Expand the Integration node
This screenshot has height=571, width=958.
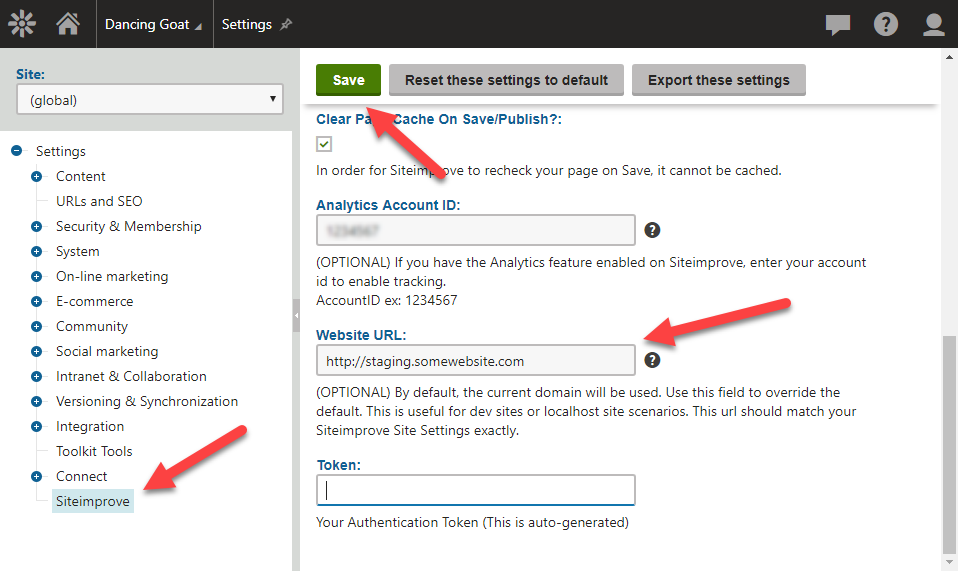[x=37, y=426]
